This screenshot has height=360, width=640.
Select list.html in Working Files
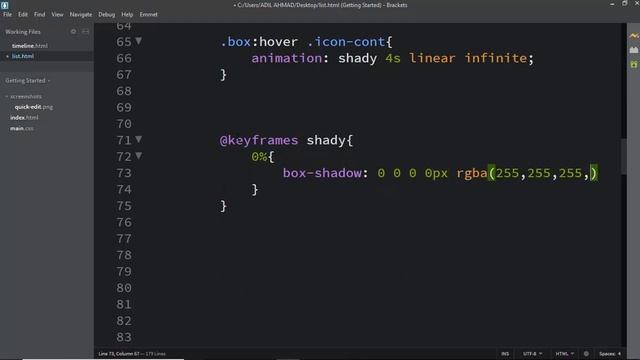23,56
